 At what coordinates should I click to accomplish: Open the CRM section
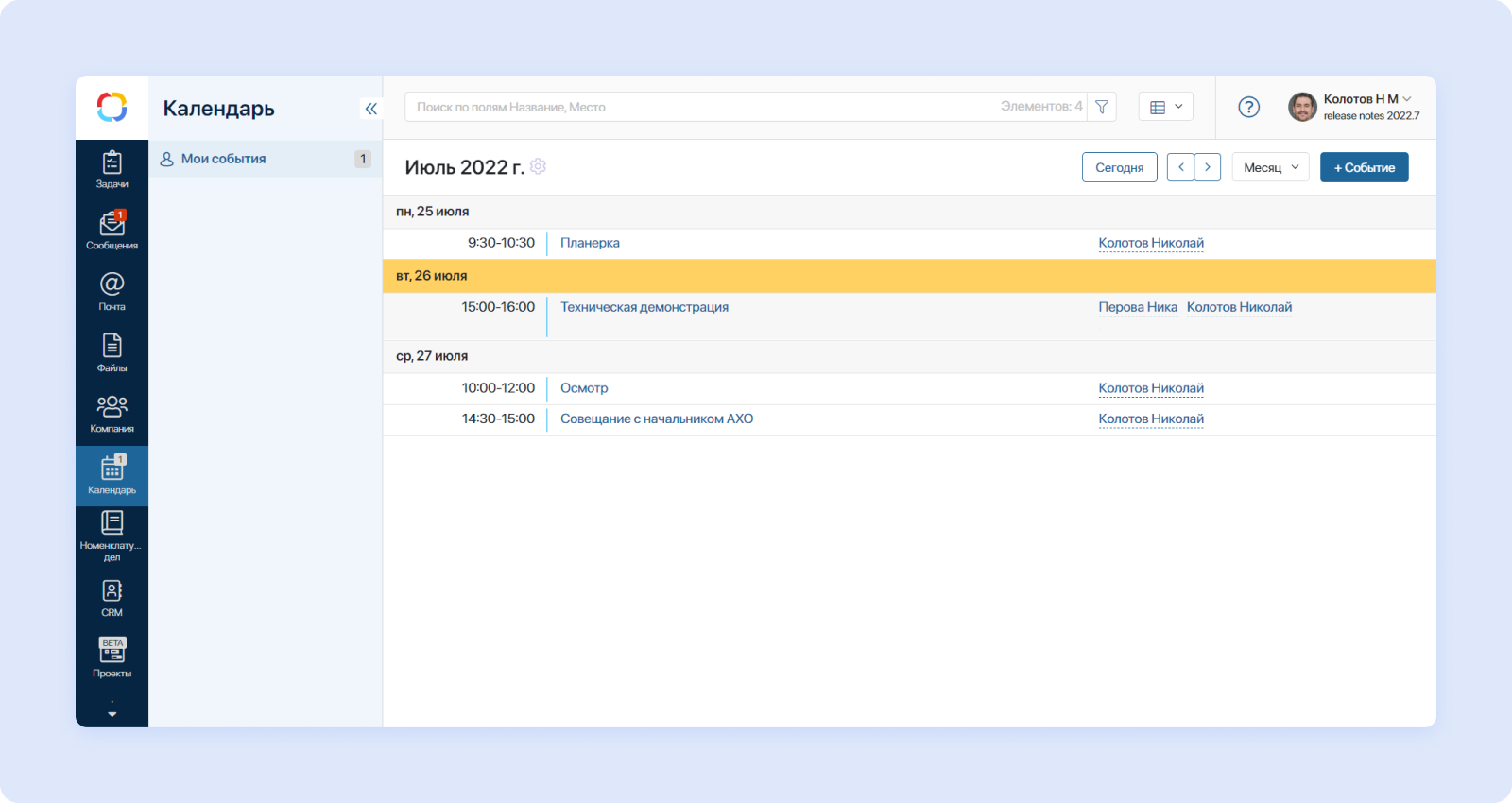(x=112, y=598)
